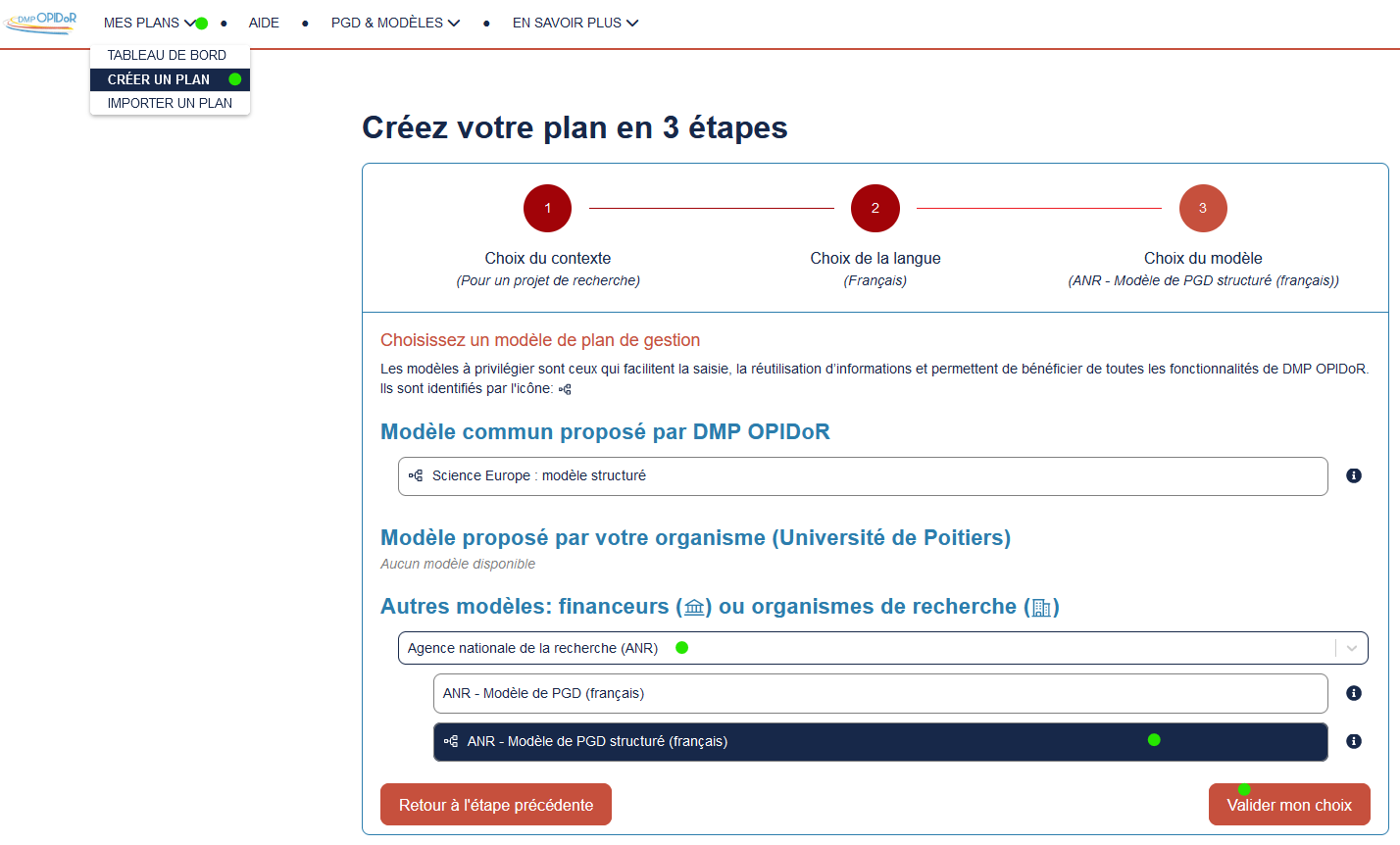Click heading about Université de Poitiers model
Screen dimensions: 1400x845
click(695, 538)
